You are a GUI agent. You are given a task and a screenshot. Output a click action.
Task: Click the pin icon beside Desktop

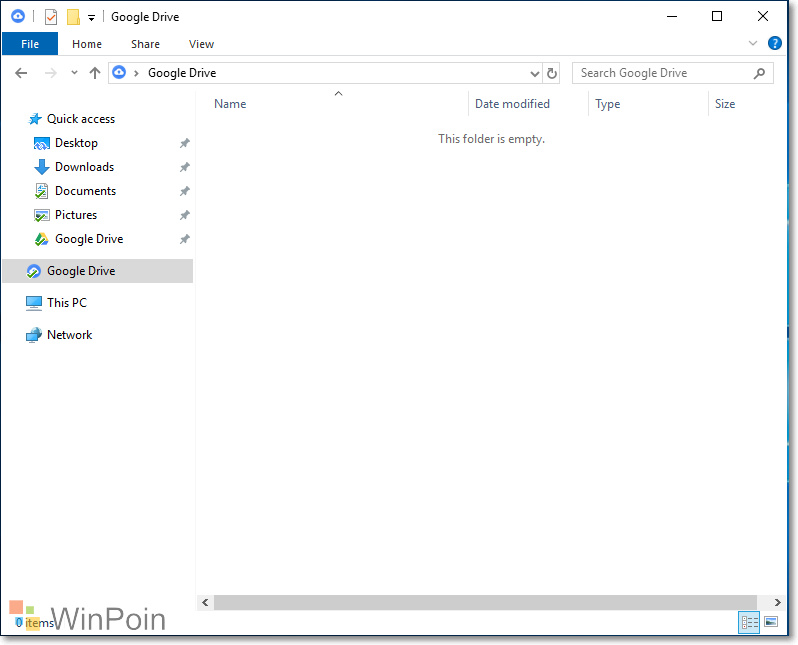coord(185,144)
